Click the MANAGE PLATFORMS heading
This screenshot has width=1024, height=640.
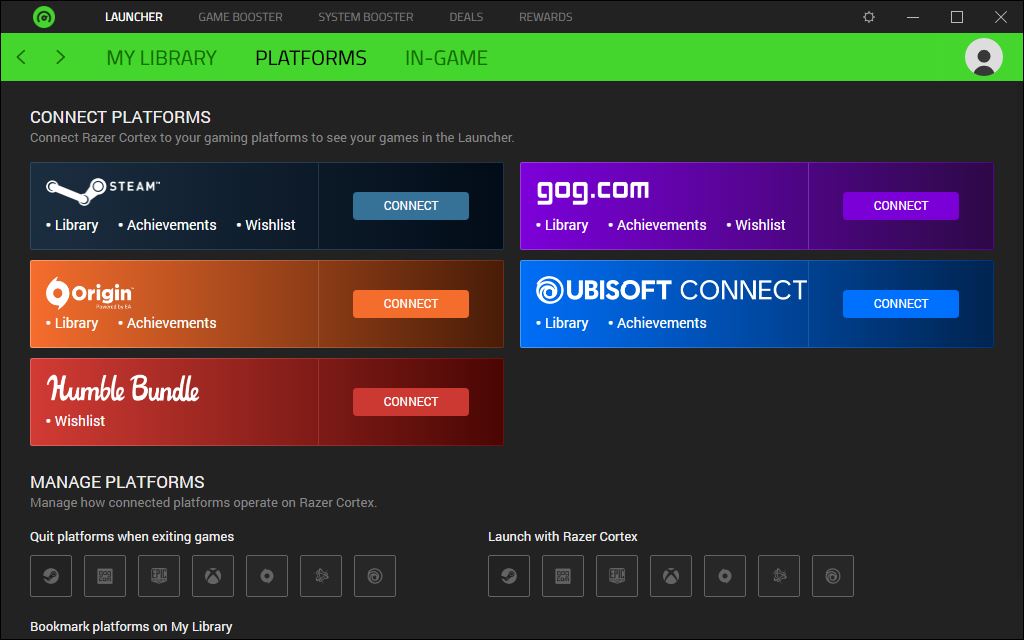tap(117, 482)
